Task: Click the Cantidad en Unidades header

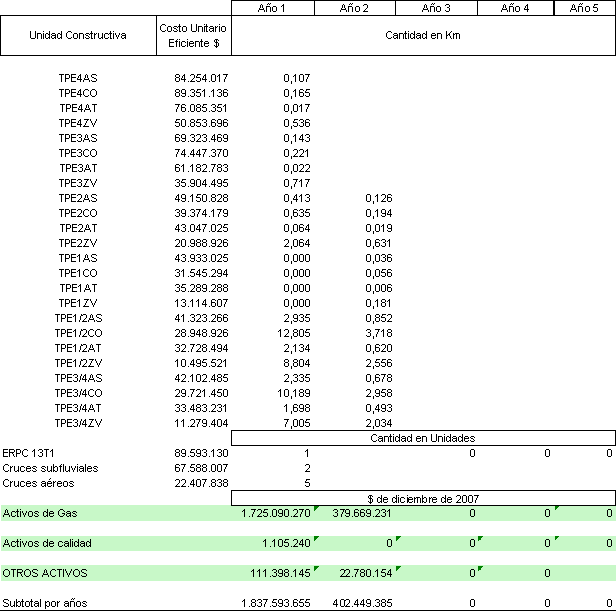Action: [424, 438]
